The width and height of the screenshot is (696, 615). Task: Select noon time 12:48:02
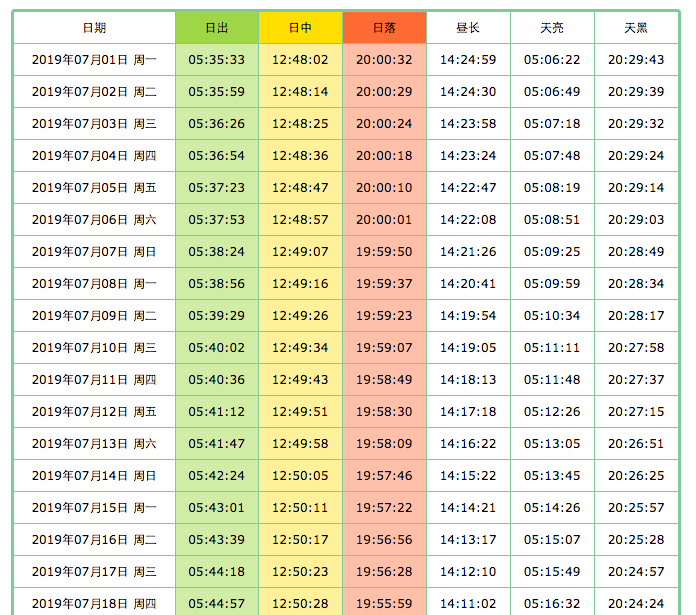tap(301, 59)
